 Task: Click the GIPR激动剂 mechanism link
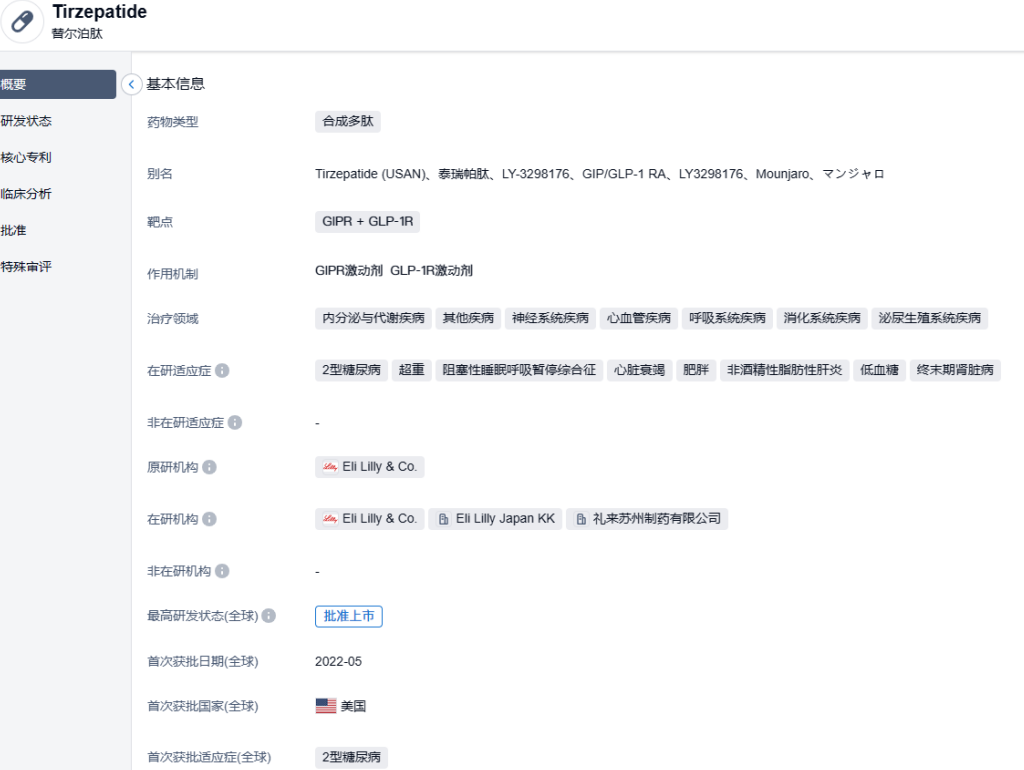click(349, 271)
